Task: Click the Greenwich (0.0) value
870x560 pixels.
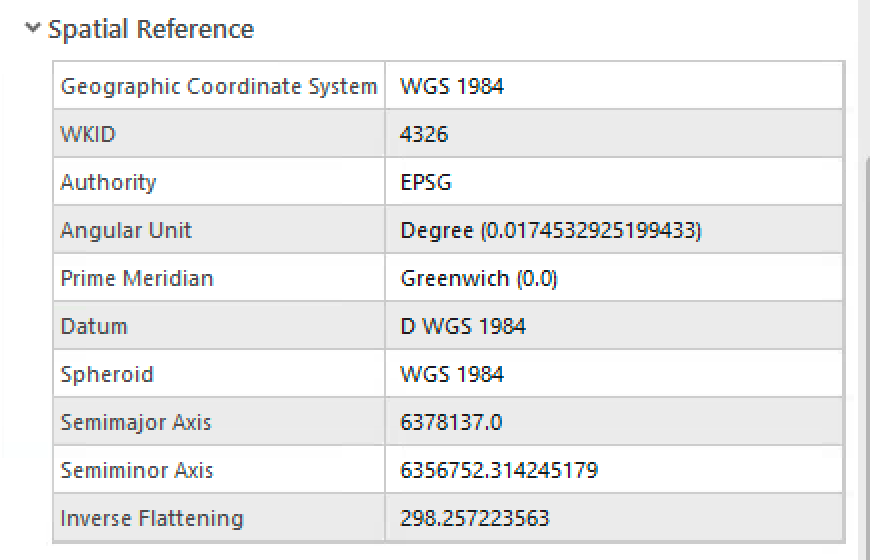Action: point(479,278)
